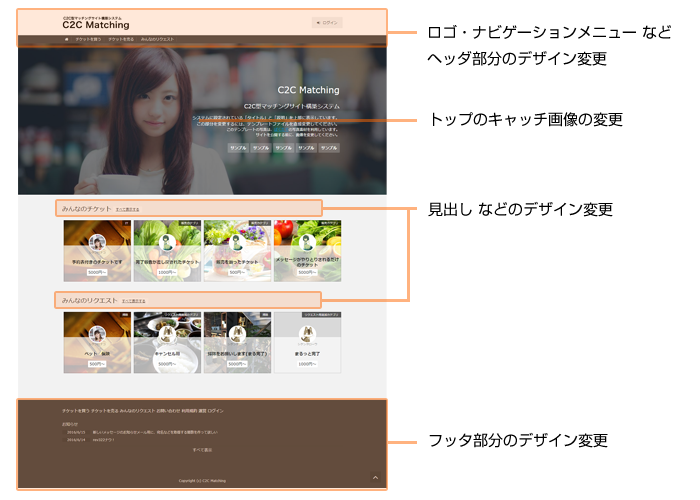700x500 pixels.
Task: Click the green avatar on メッセージのやりとり ticket card
Action: tap(308, 242)
